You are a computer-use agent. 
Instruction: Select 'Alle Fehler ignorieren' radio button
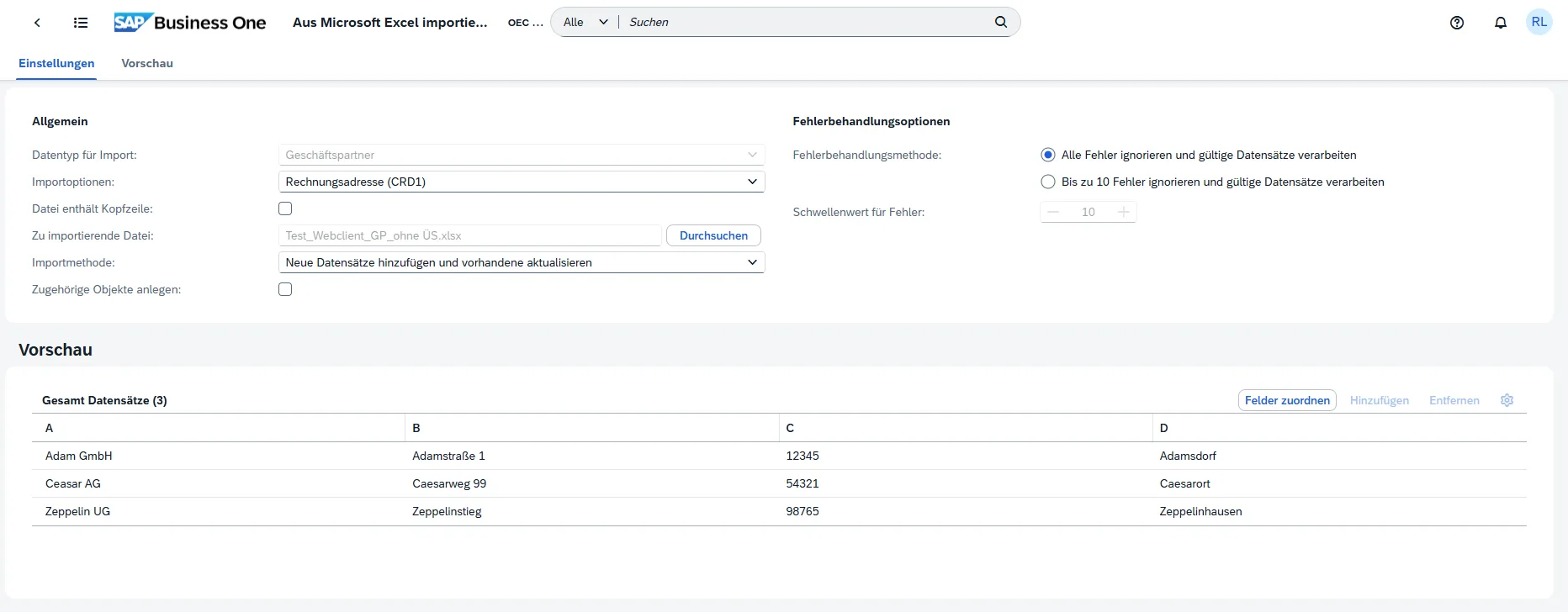click(x=1048, y=155)
